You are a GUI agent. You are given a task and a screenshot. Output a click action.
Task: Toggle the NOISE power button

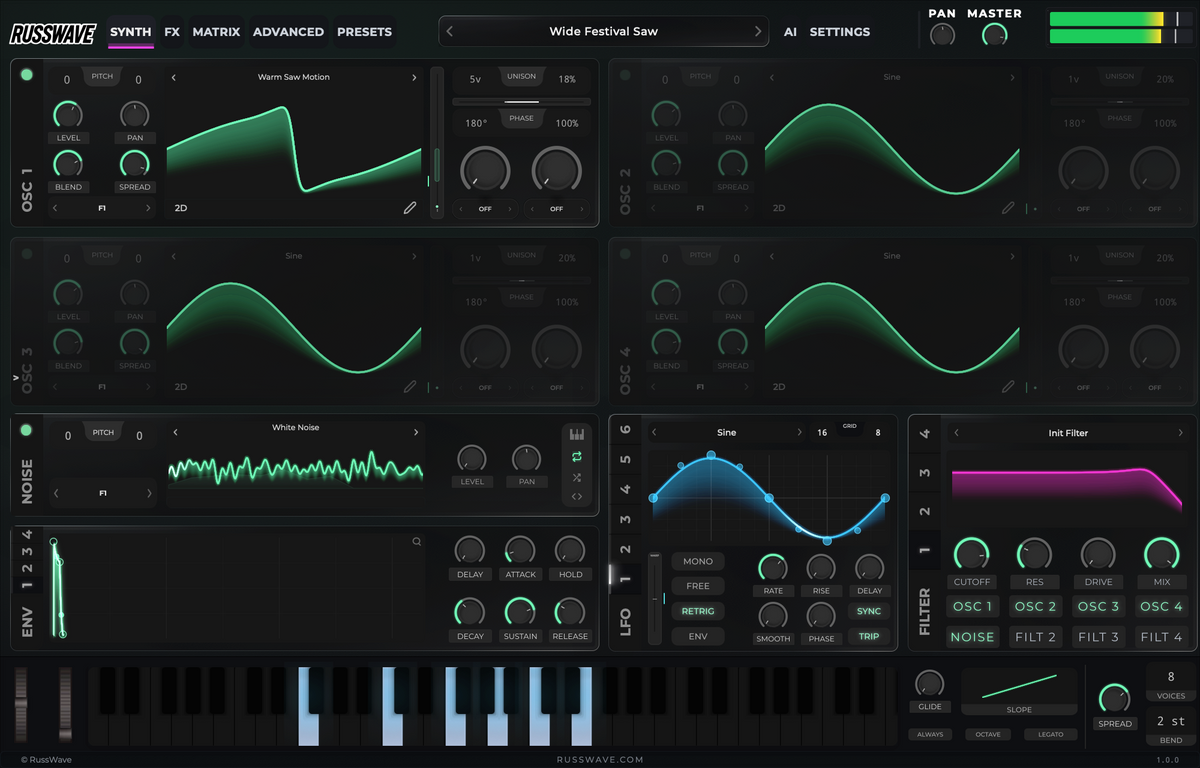click(26, 430)
